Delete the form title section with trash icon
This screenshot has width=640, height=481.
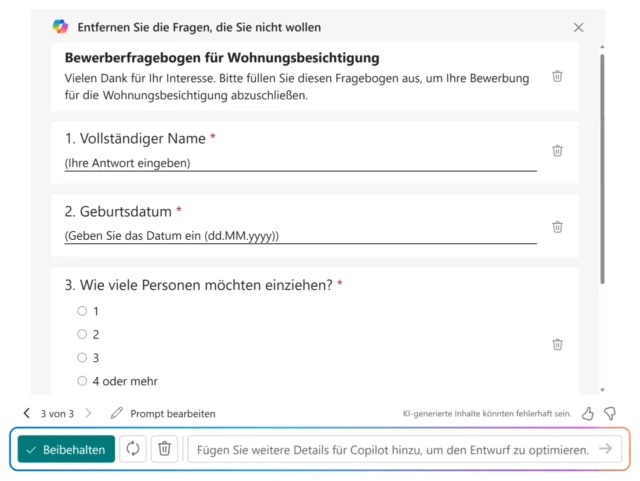click(557, 76)
